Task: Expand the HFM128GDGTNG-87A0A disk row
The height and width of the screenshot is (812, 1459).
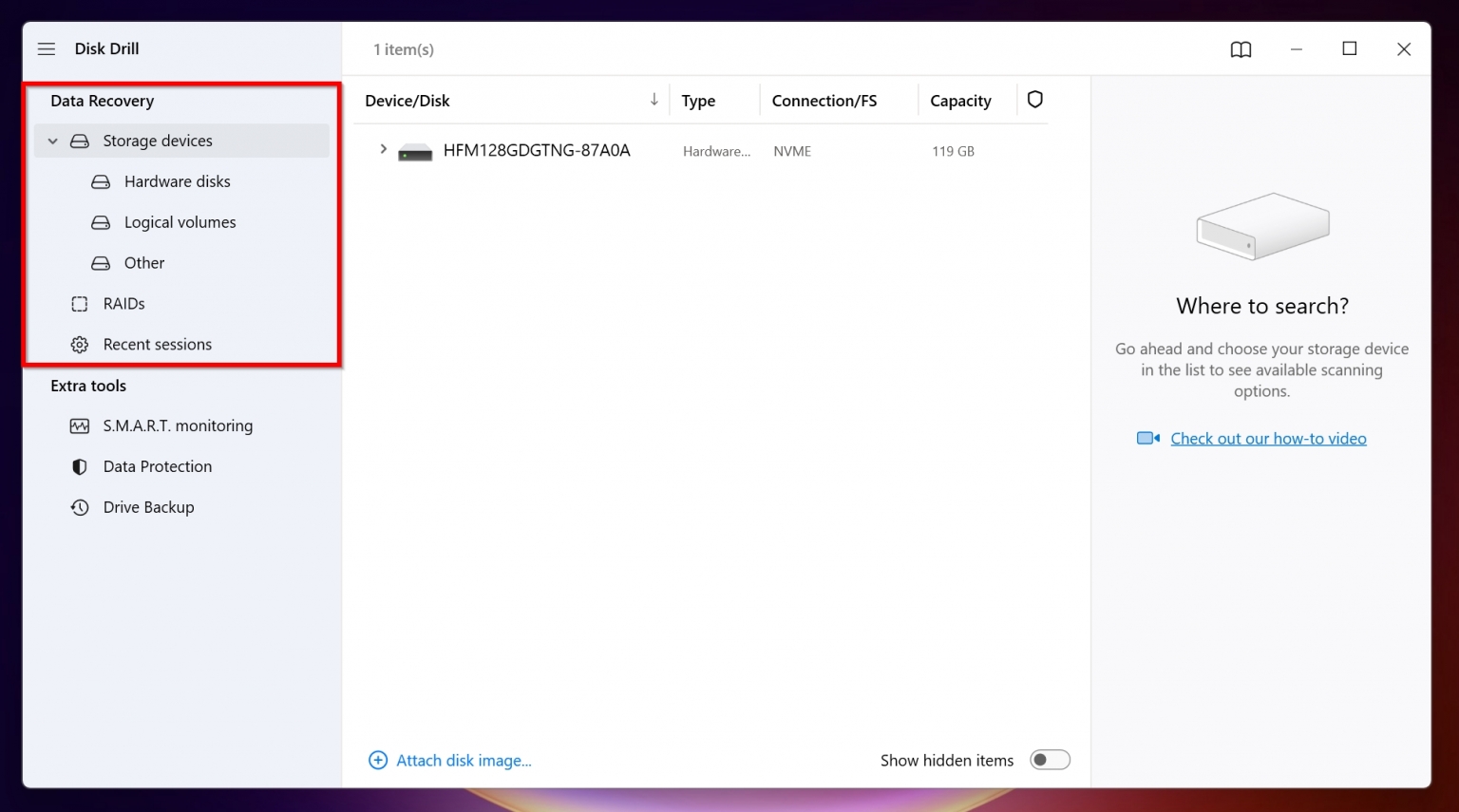Action: tap(383, 149)
